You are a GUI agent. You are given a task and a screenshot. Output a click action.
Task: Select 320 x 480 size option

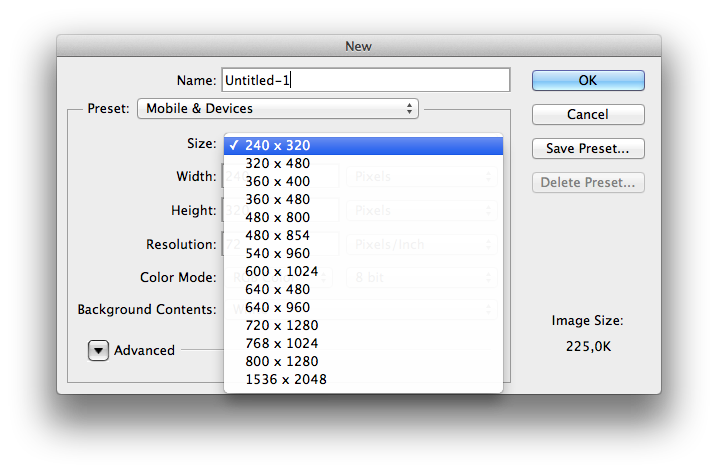click(364, 163)
